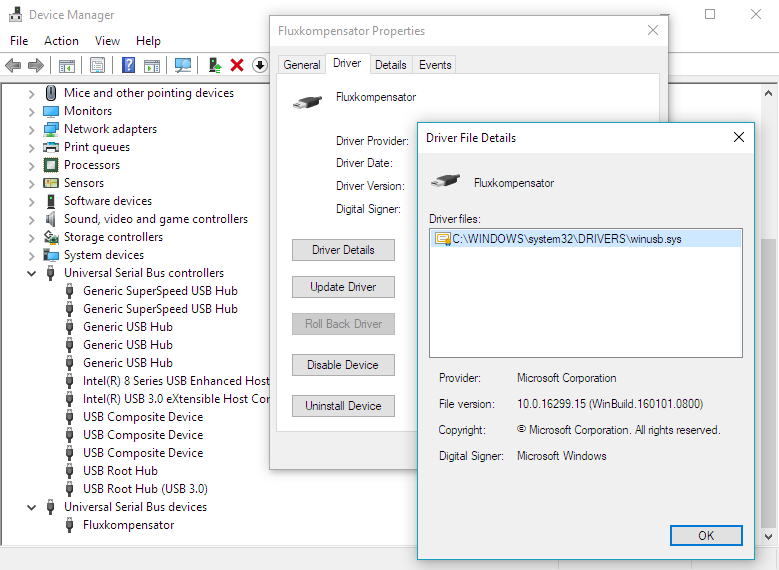Expand Mice and other pointing devices
Viewport: 779px width, 570px height.
click(31, 93)
